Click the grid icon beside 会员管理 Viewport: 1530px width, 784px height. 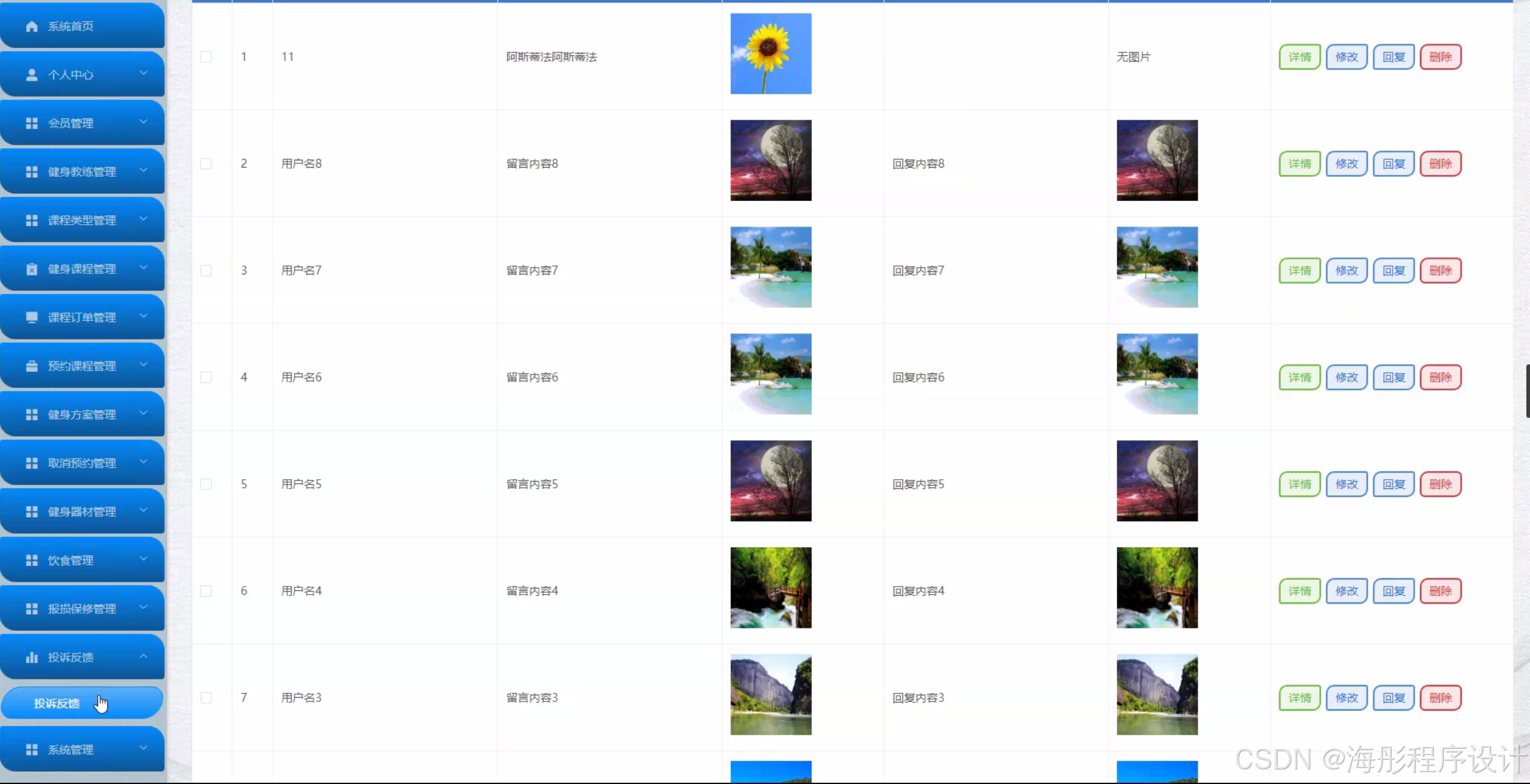click(32, 123)
